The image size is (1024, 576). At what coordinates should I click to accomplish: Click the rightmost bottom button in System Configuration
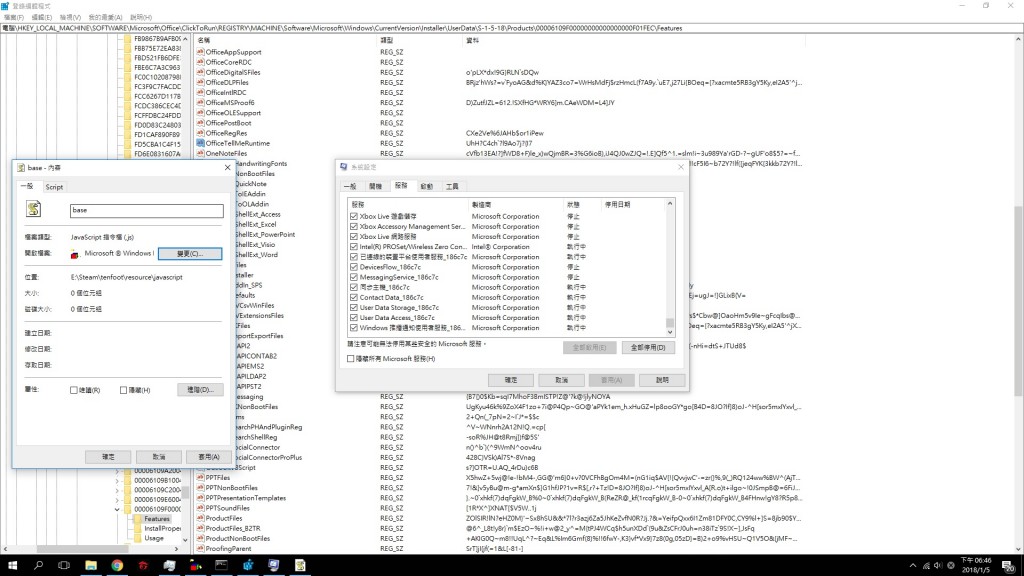pos(662,380)
